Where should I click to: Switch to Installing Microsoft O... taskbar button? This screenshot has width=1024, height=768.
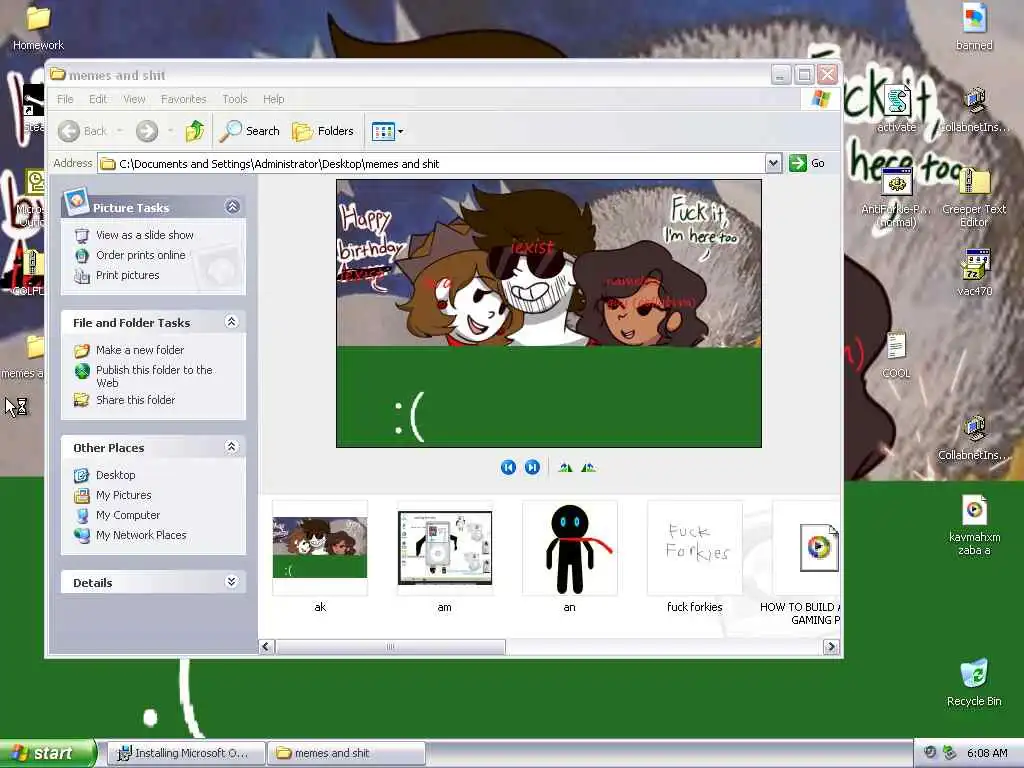pos(185,753)
